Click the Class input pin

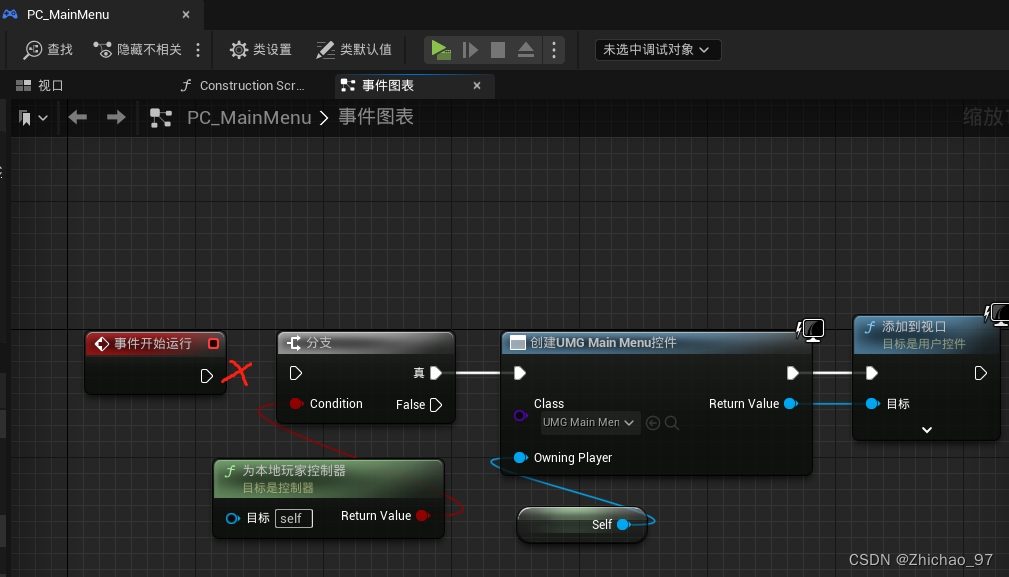(x=521, y=416)
